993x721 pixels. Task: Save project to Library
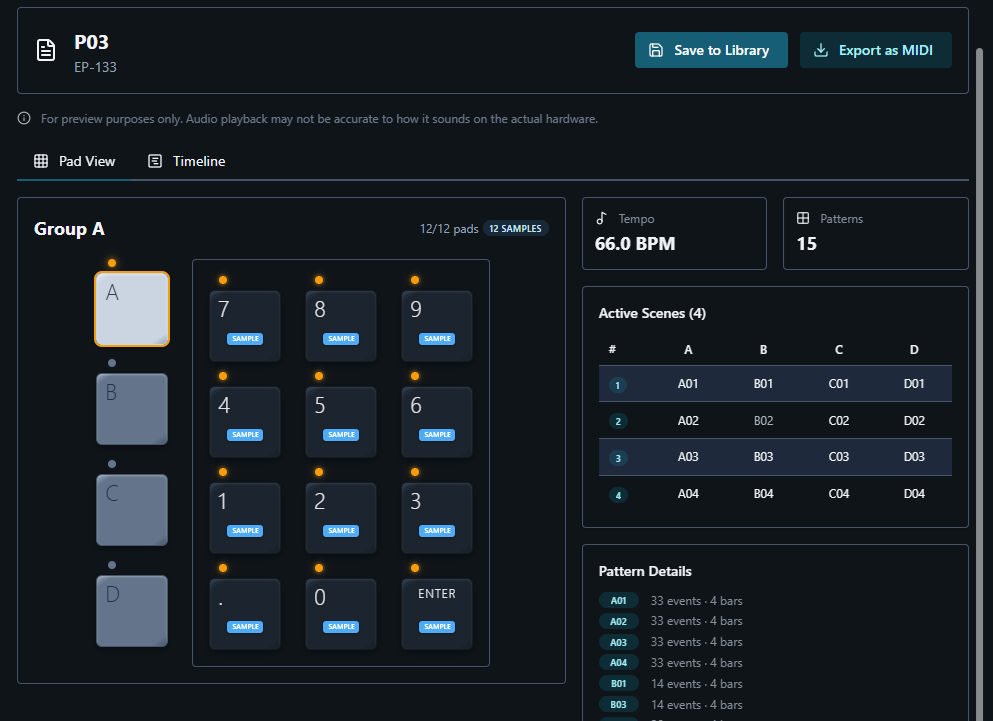coord(711,50)
